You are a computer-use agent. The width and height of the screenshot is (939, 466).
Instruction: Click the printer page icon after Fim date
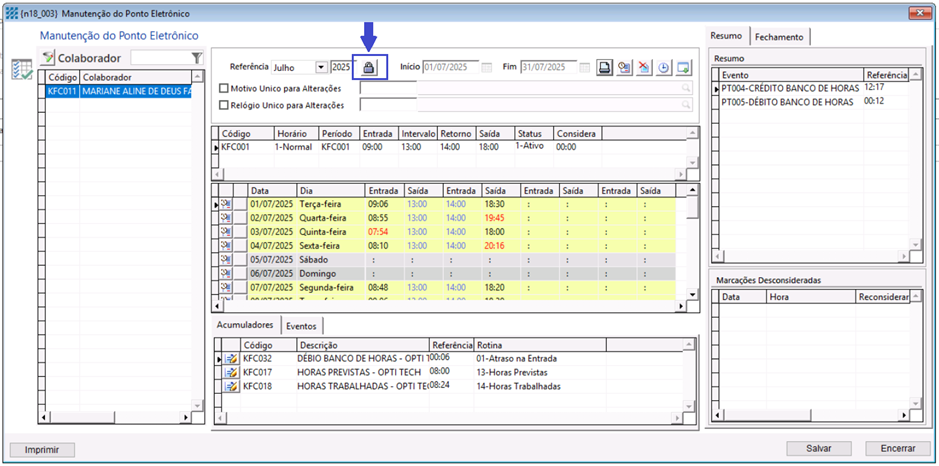(x=605, y=68)
